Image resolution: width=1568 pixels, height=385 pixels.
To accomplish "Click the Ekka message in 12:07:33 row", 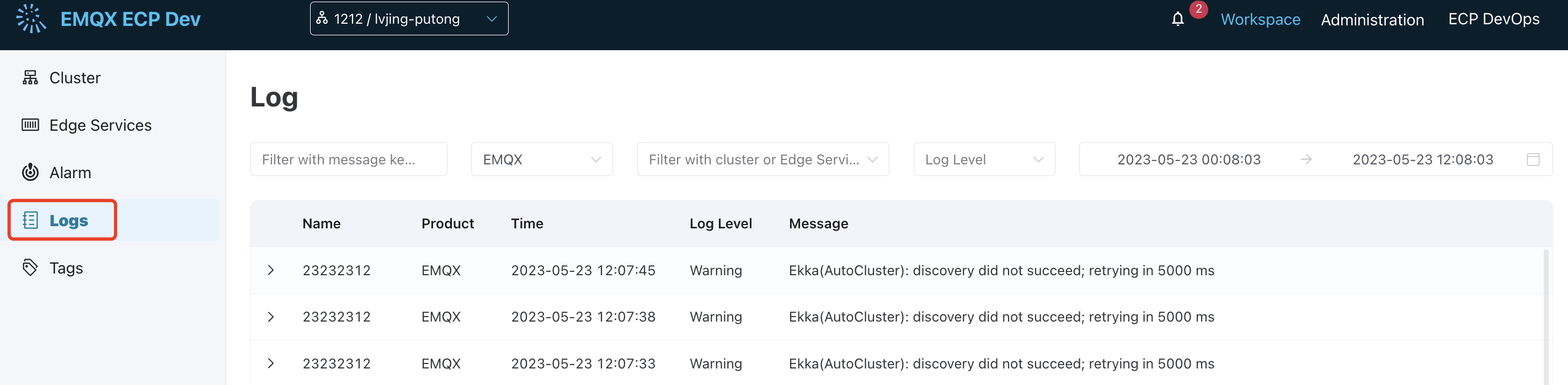I will (x=1001, y=363).
